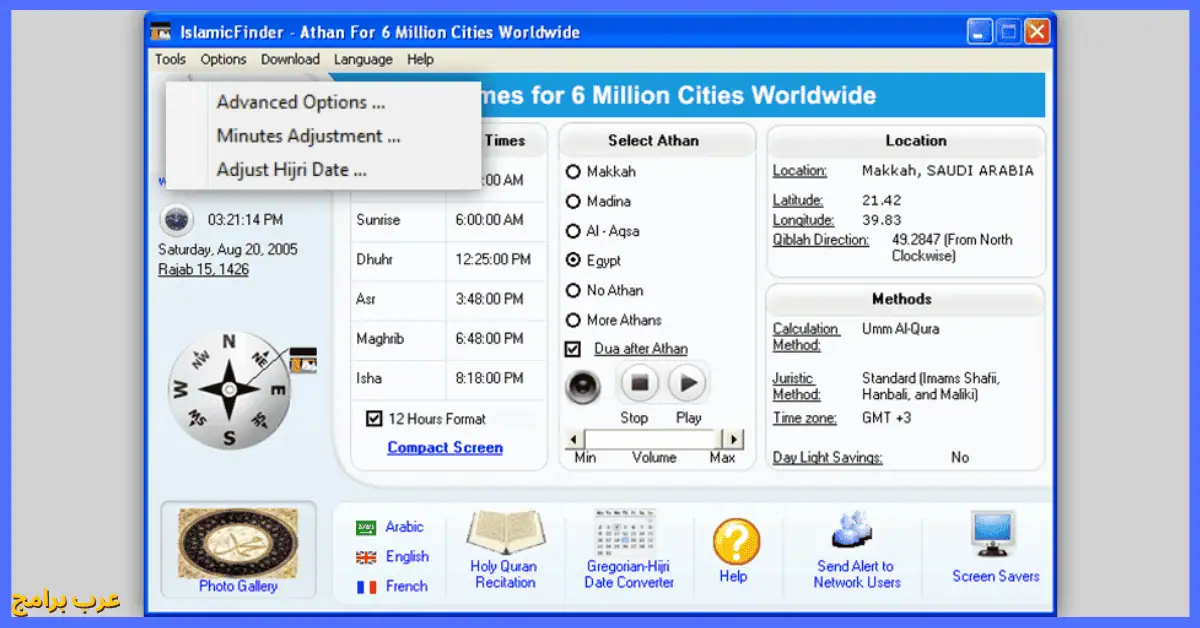Screen dimensions: 1200x628
Task: Switch language to Arabic
Action: point(405,527)
